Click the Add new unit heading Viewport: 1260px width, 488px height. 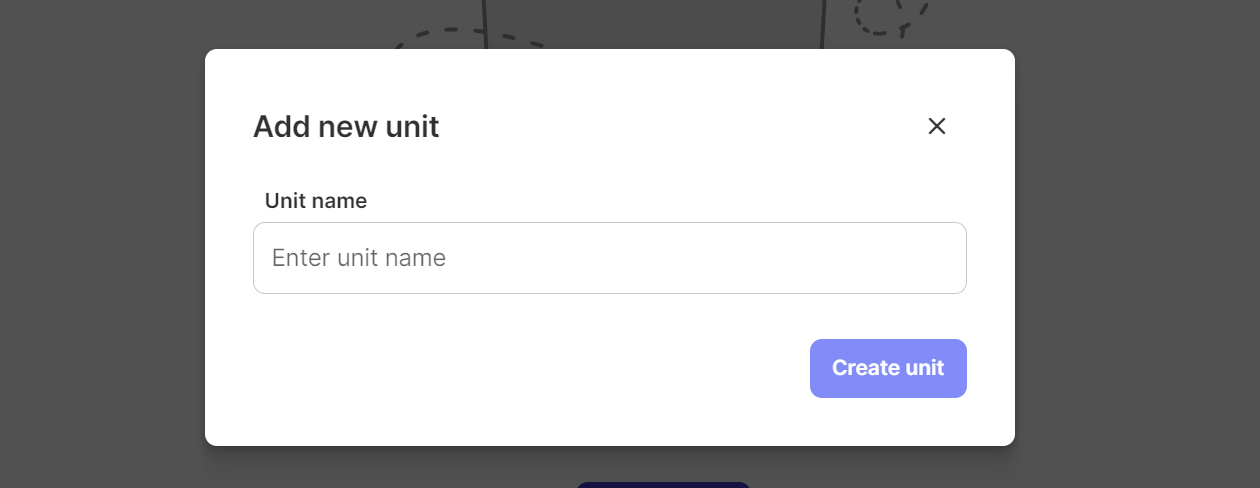coord(345,127)
